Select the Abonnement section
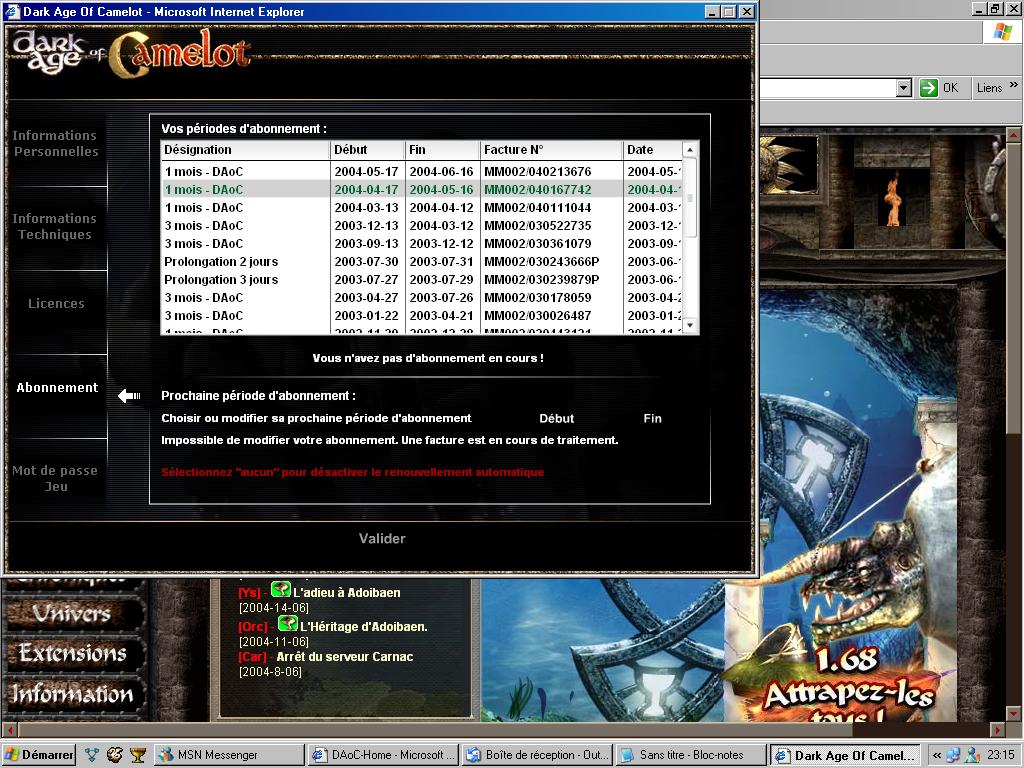 click(x=57, y=387)
